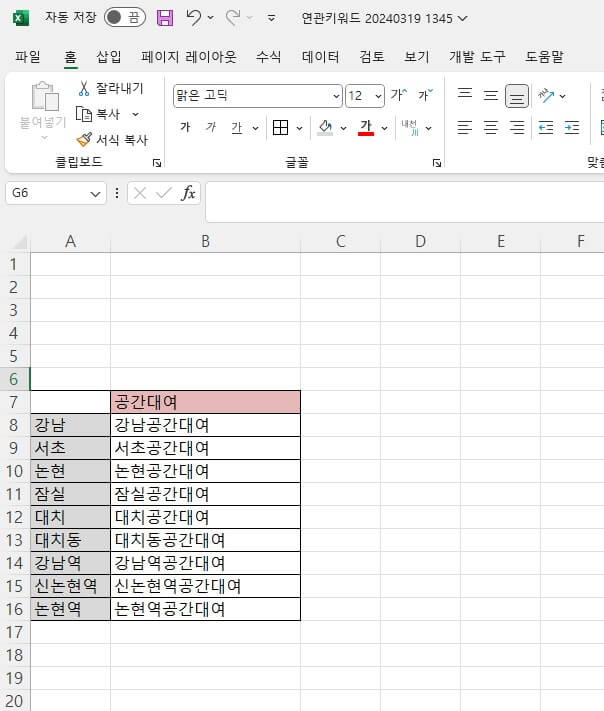The width and height of the screenshot is (604, 711).
Task: Click 복사 to copy
Action: point(98,114)
